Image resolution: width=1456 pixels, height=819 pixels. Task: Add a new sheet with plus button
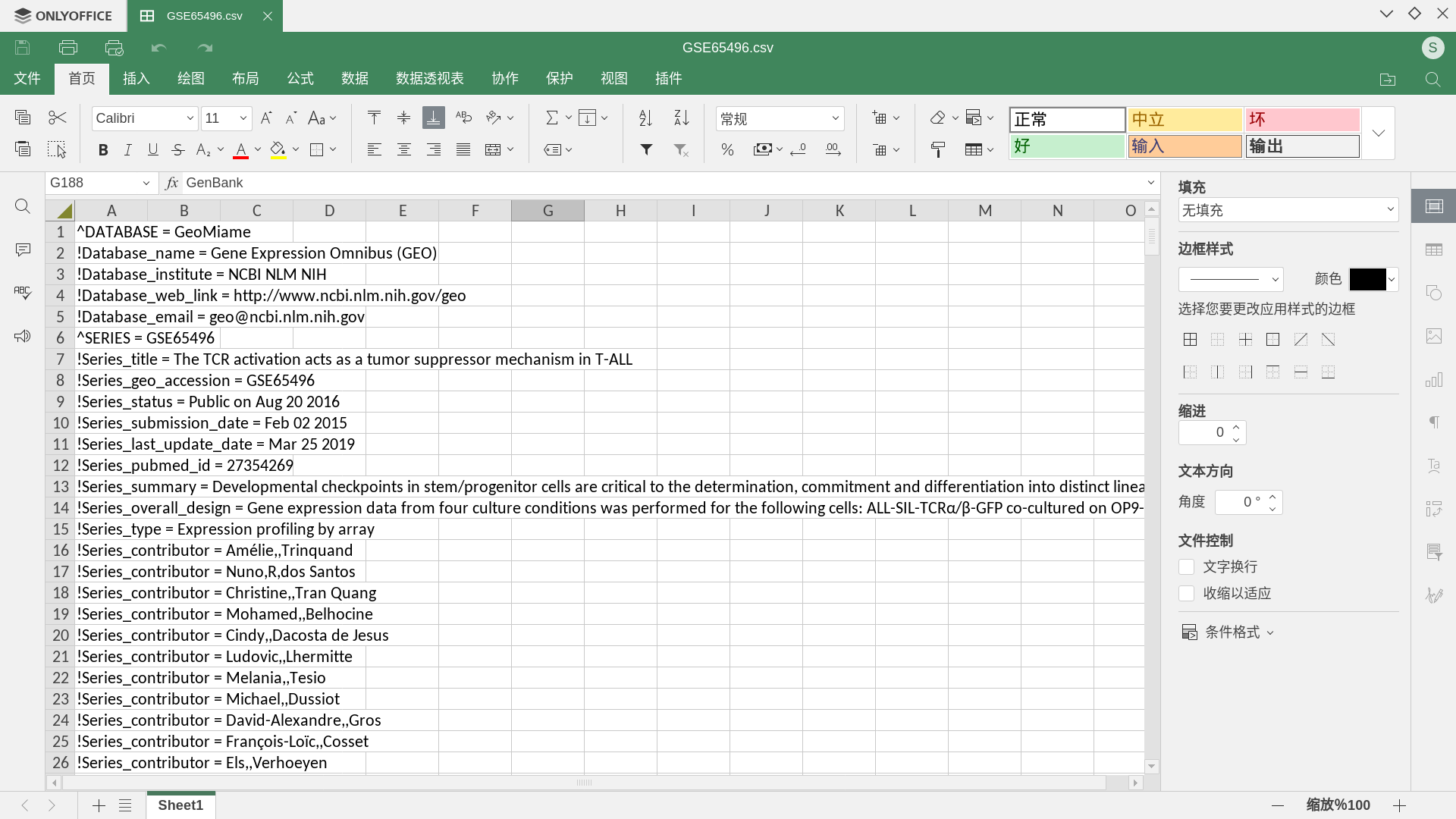[x=99, y=805]
